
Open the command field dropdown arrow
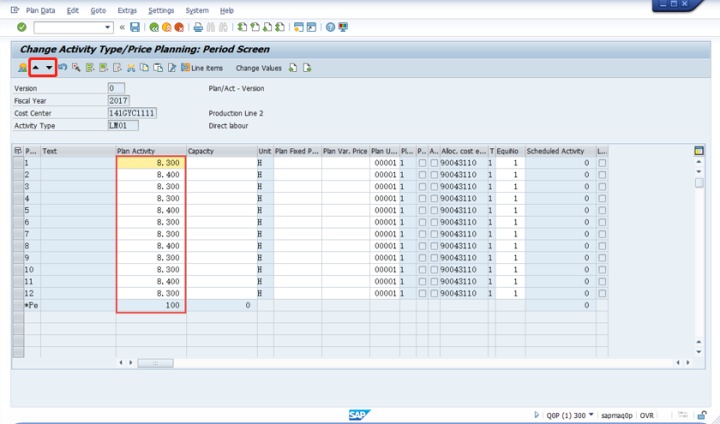click(x=108, y=28)
